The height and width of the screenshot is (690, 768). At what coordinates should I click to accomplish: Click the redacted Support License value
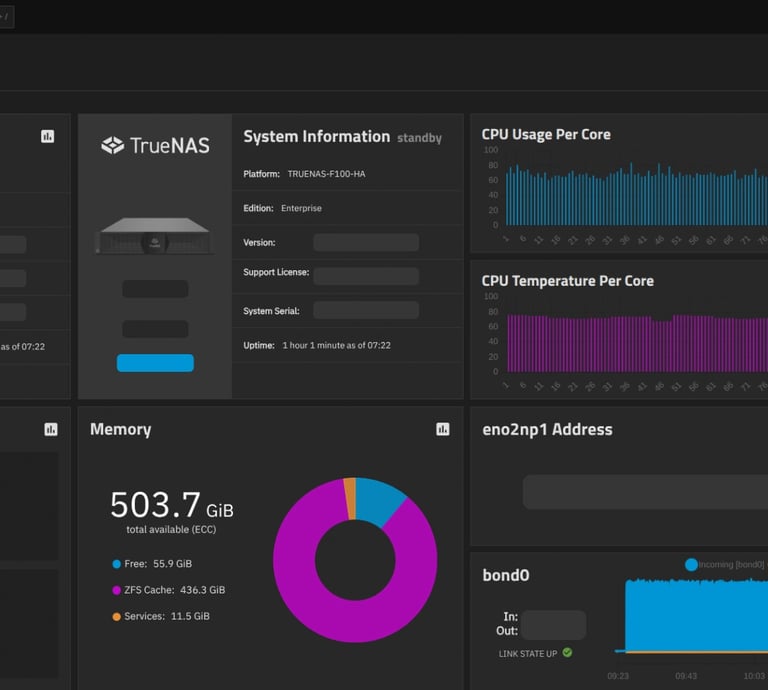tap(366, 276)
